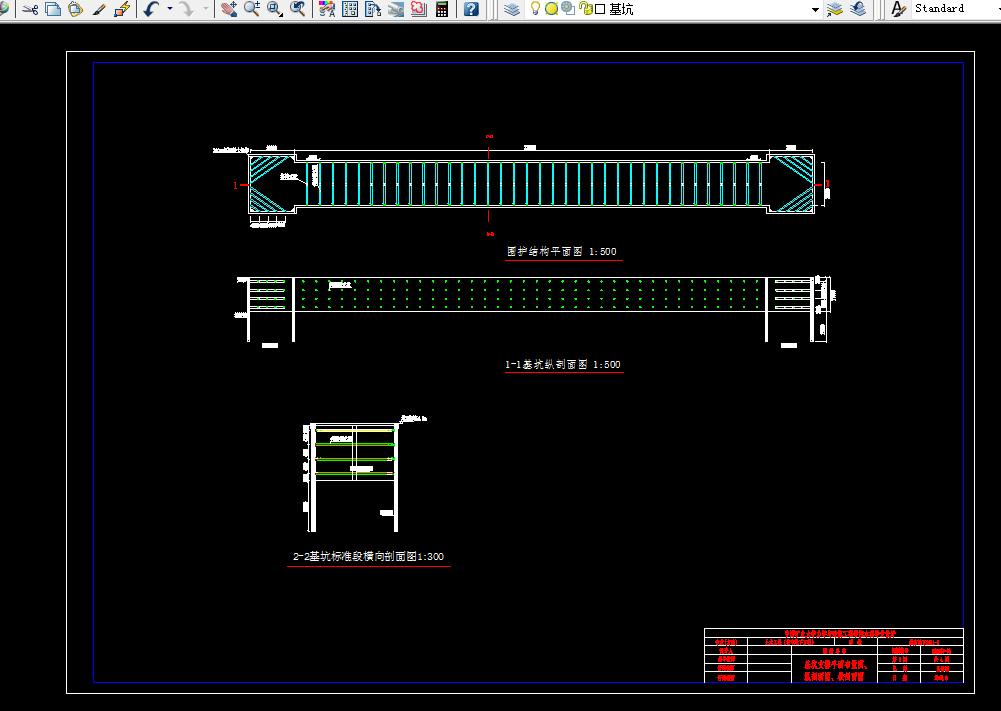Image resolution: width=1001 pixels, height=711 pixels.
Task: Click the Paste clipboard icon
Action: click(x=75, y=9)
